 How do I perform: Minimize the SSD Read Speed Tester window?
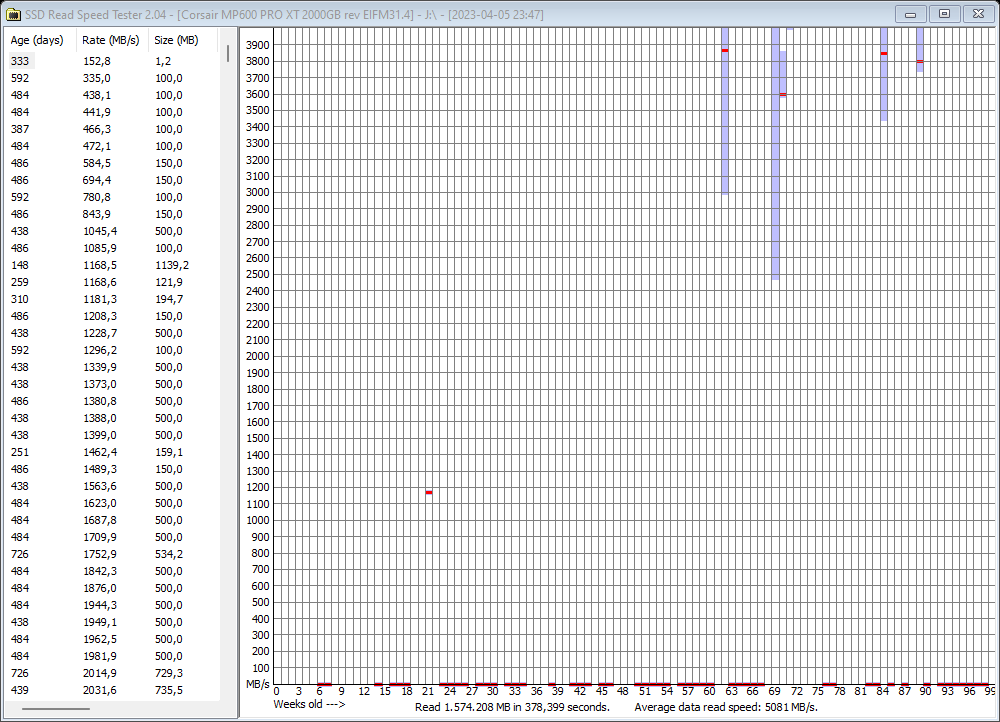911,14
